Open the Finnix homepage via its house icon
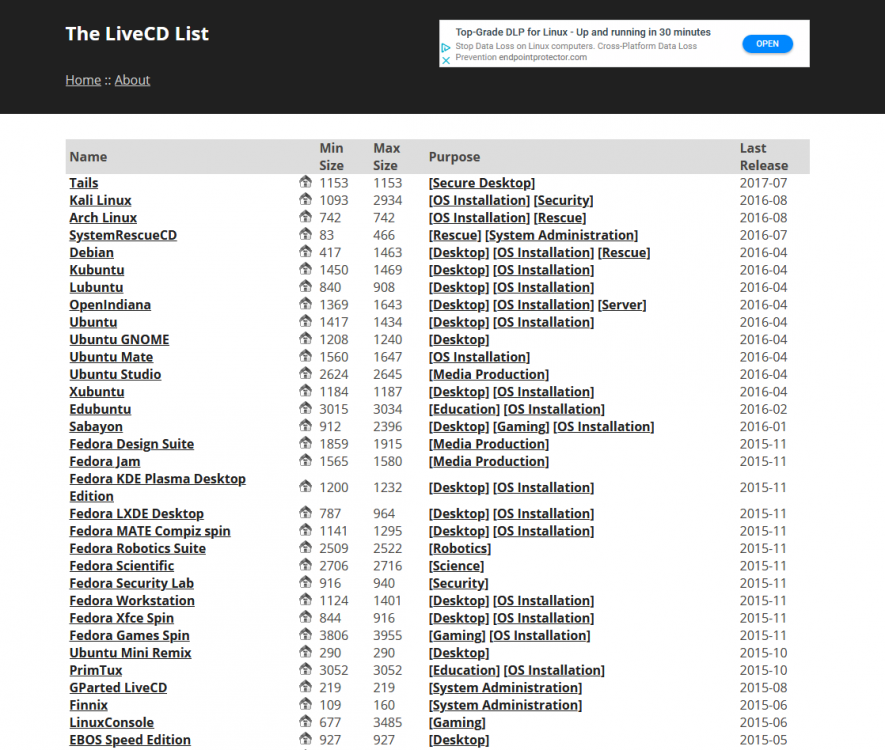 click(x=305, y=704)
